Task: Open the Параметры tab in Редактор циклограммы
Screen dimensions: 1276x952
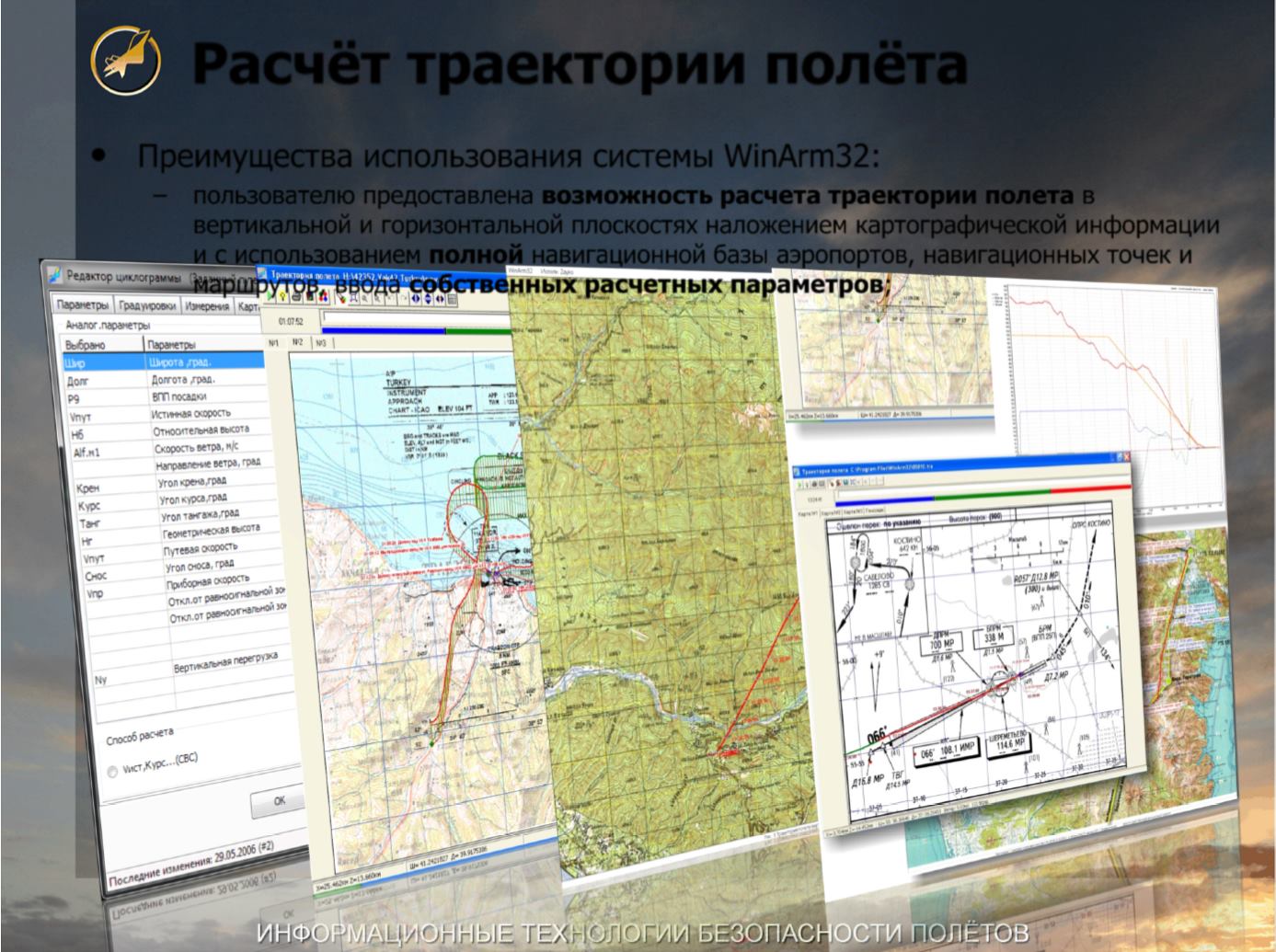Action: click(83, 305)
